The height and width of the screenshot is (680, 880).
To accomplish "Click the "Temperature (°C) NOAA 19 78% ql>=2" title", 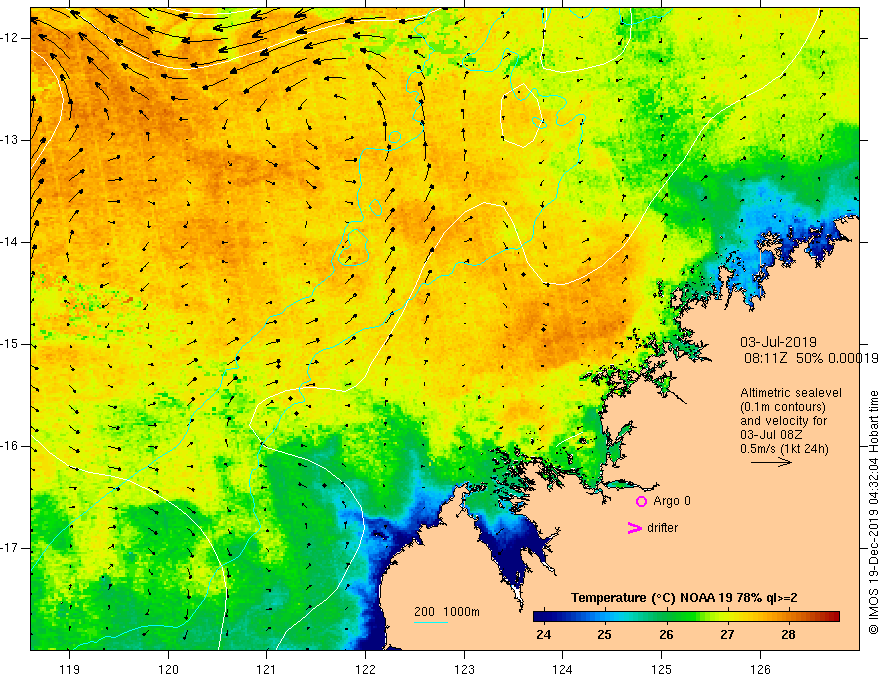I will click(x=684, y=598).
